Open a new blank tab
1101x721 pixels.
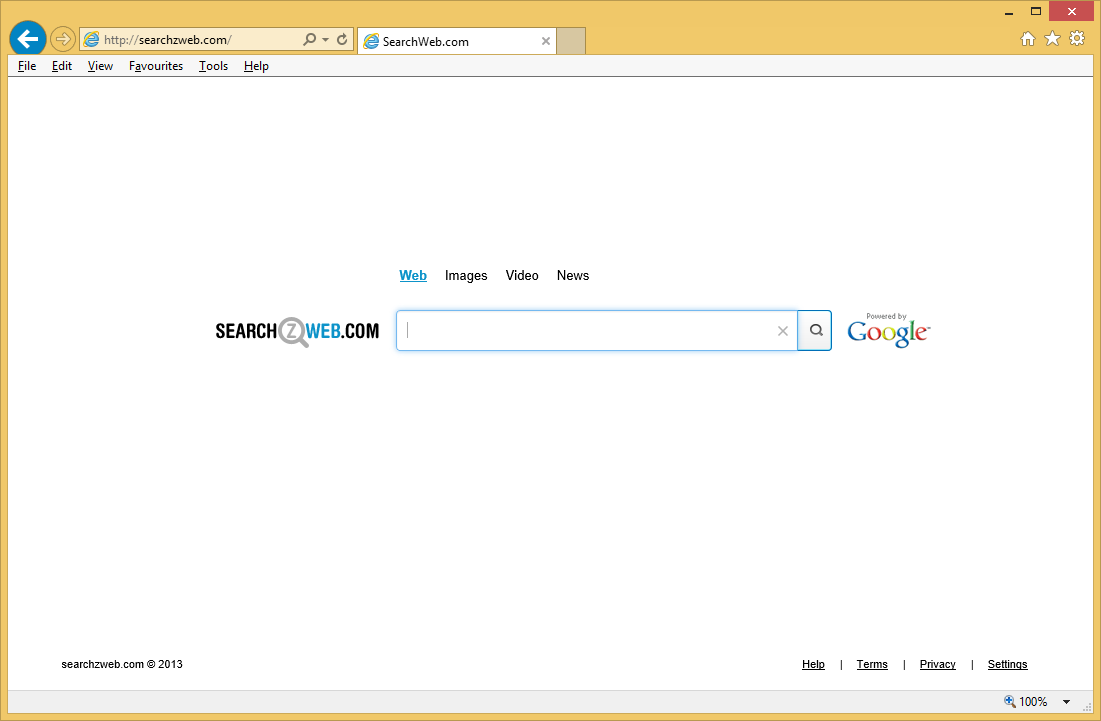coord(571,41)
